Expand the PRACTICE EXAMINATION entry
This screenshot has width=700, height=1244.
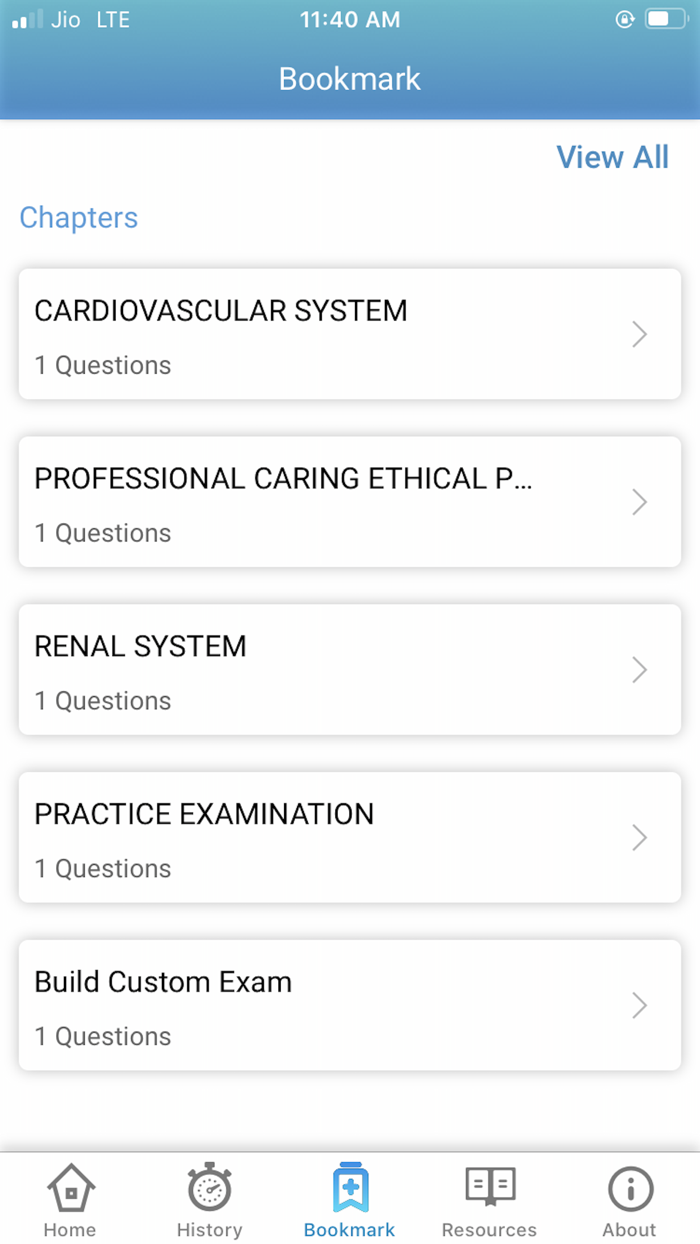[638, 838]
